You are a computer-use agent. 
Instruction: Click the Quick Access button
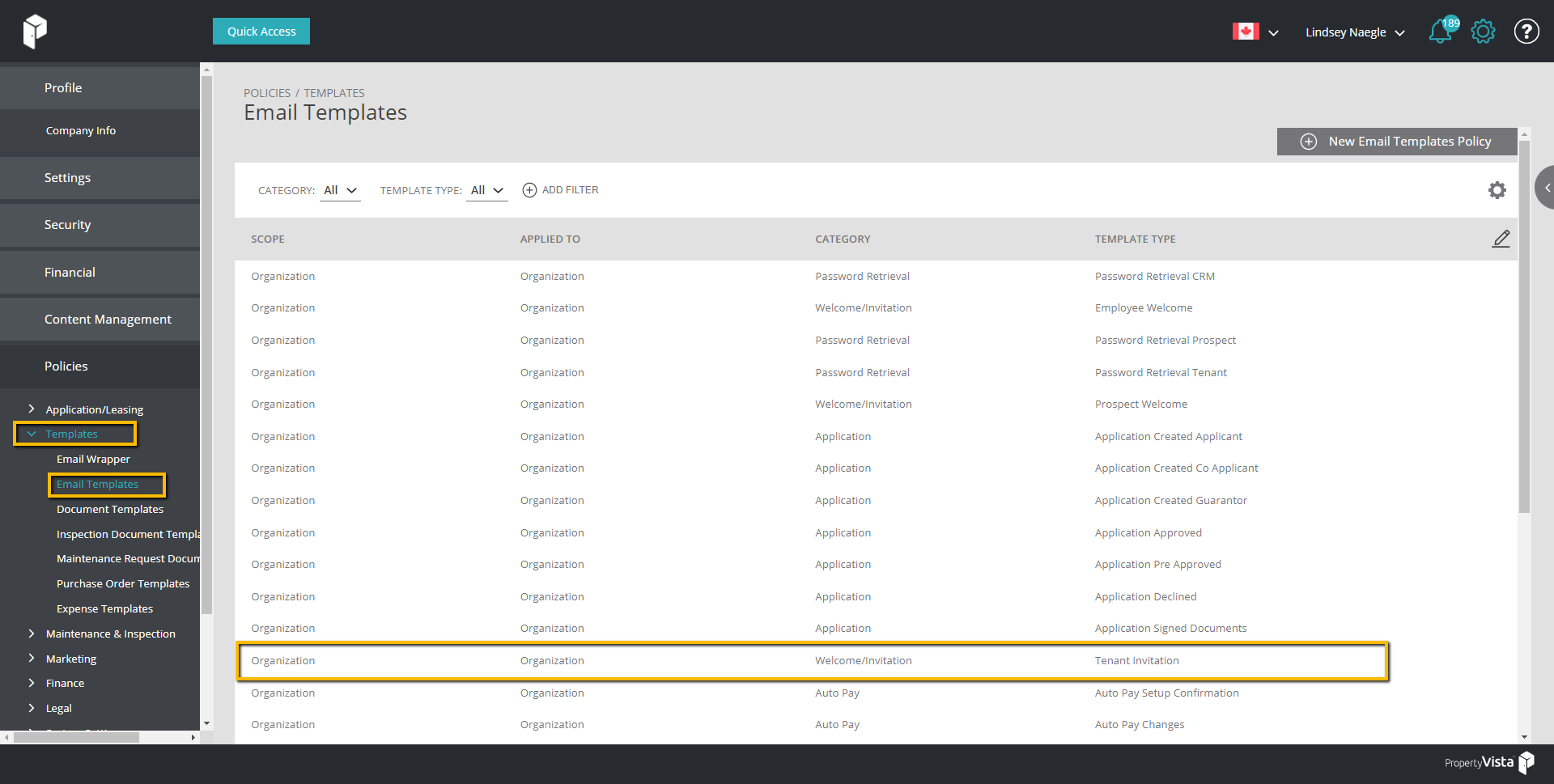tap(261, 32)
